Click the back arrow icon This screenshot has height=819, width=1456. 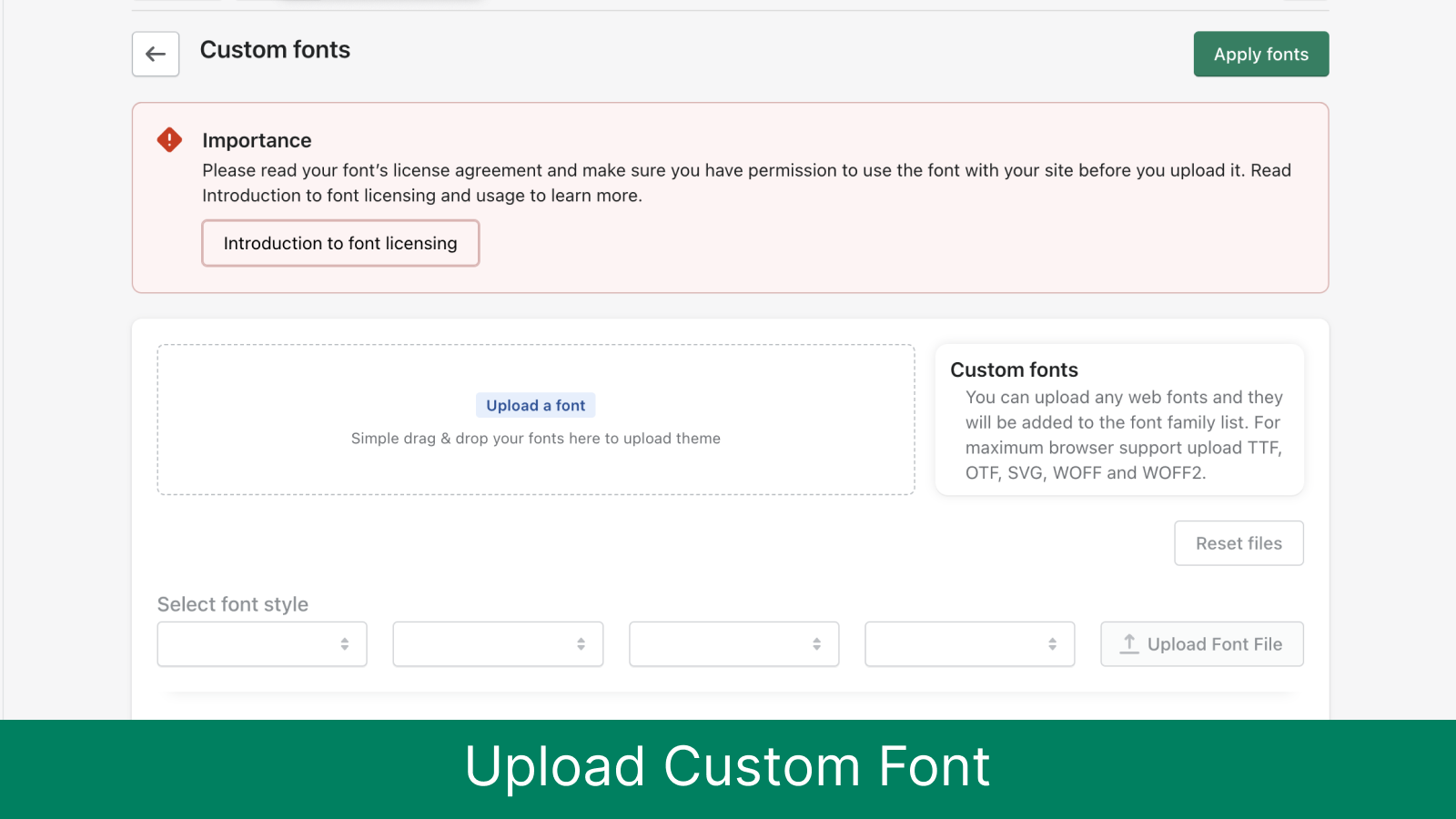[x=156, y=55]
